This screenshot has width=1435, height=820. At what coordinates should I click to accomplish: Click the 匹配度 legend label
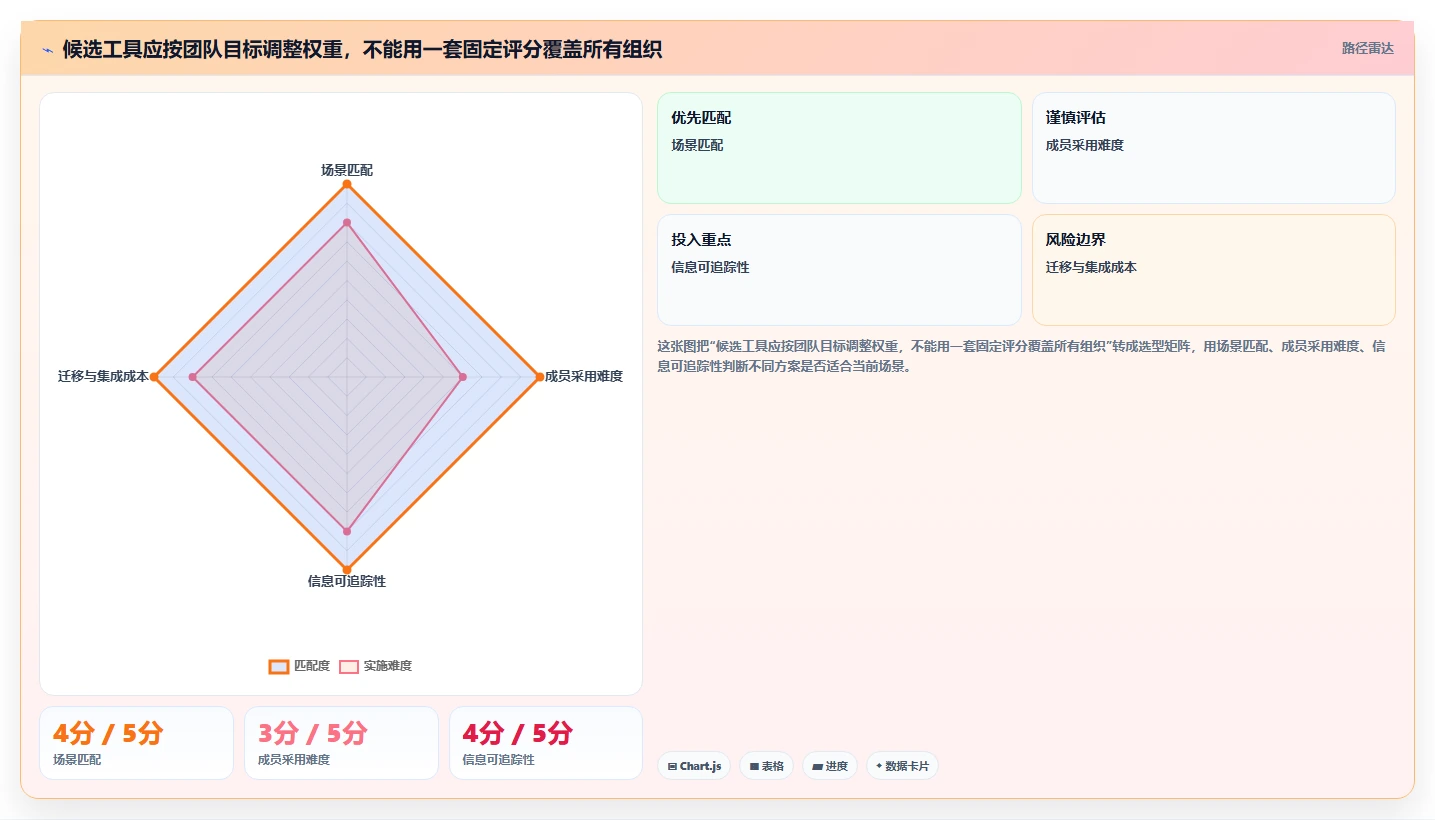pos(312,666)
